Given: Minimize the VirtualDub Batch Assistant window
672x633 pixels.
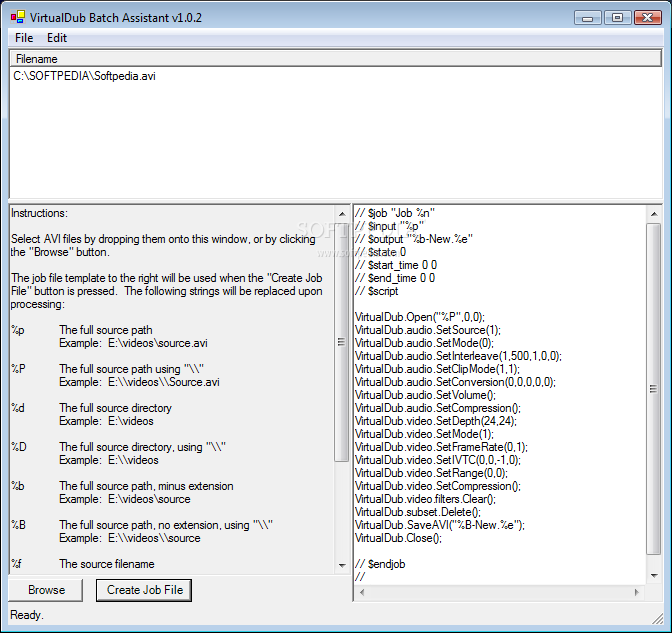Looking at the screenshot, I should coord(588,18).
